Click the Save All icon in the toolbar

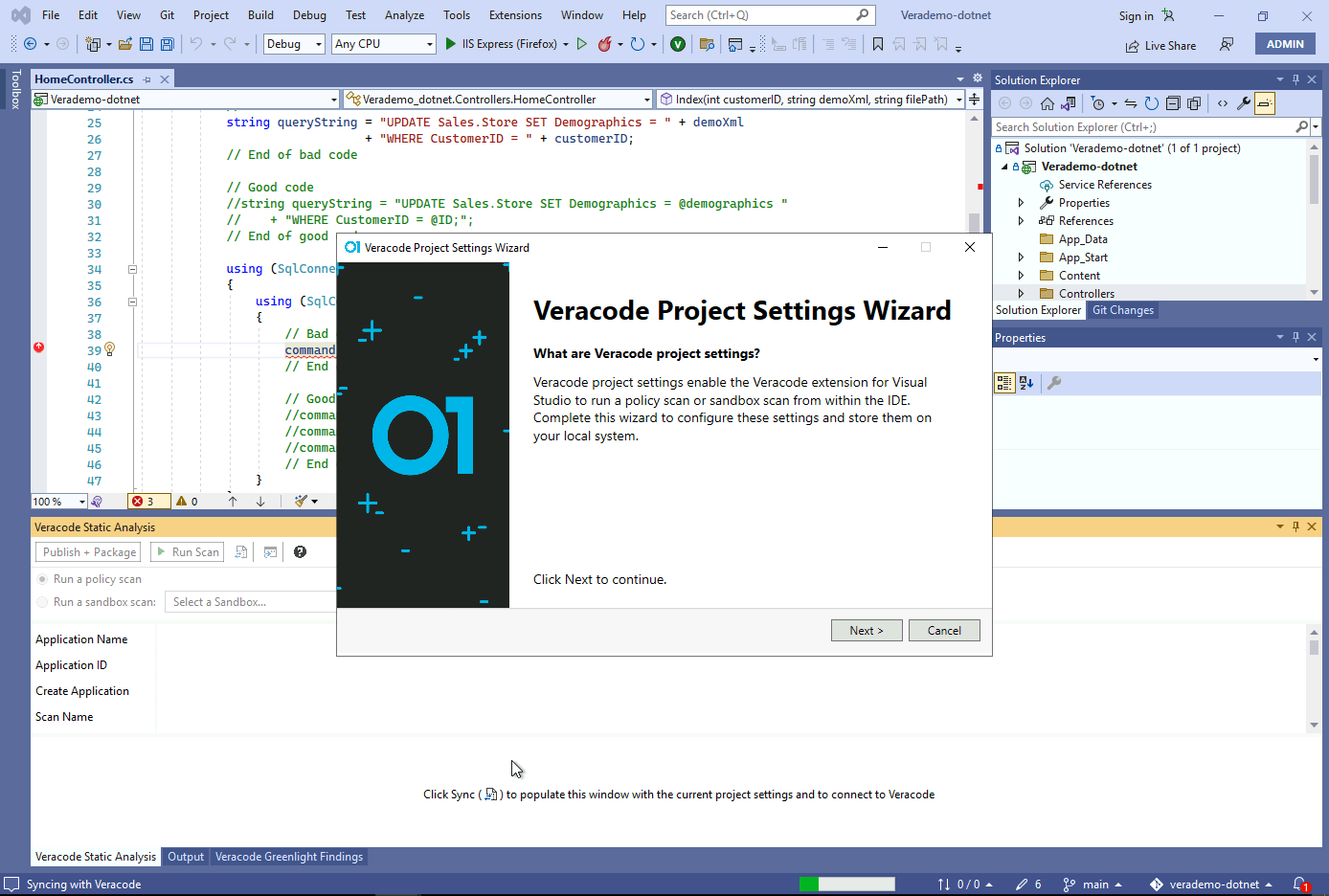tap(167, 44)
